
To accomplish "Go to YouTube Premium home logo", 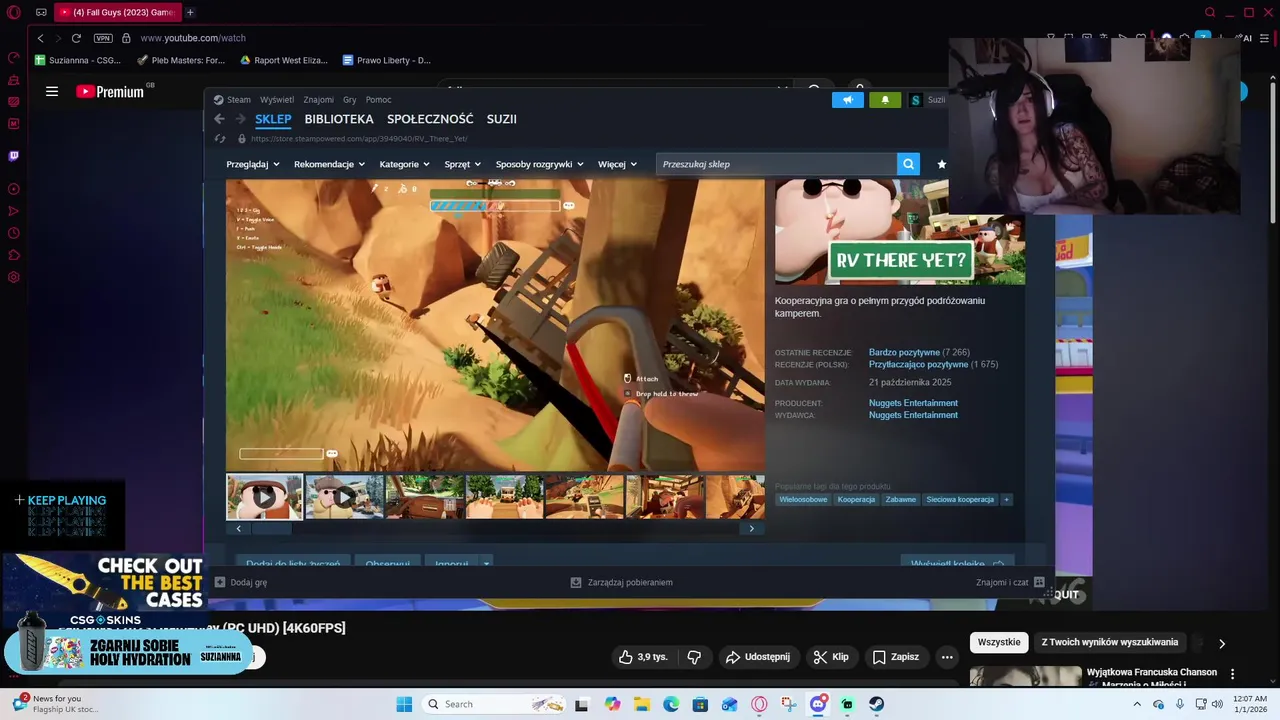I will point(110,91).
